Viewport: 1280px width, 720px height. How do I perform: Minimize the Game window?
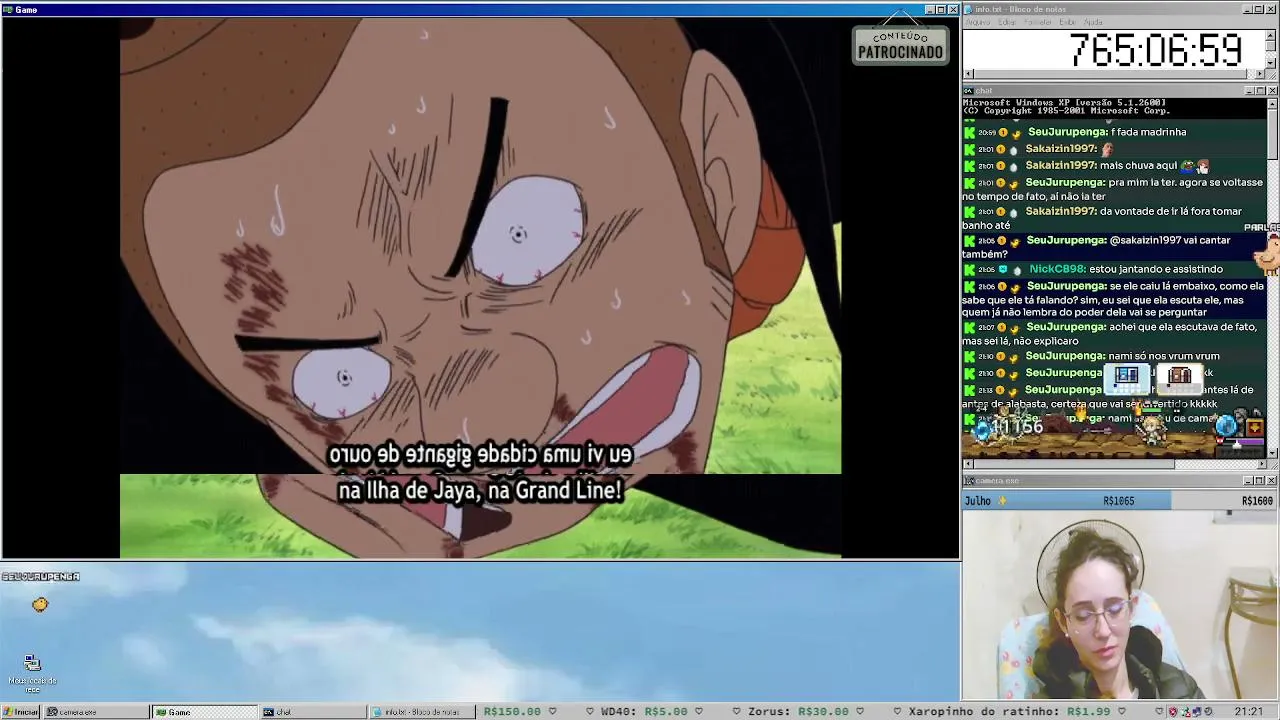point(930,10)
